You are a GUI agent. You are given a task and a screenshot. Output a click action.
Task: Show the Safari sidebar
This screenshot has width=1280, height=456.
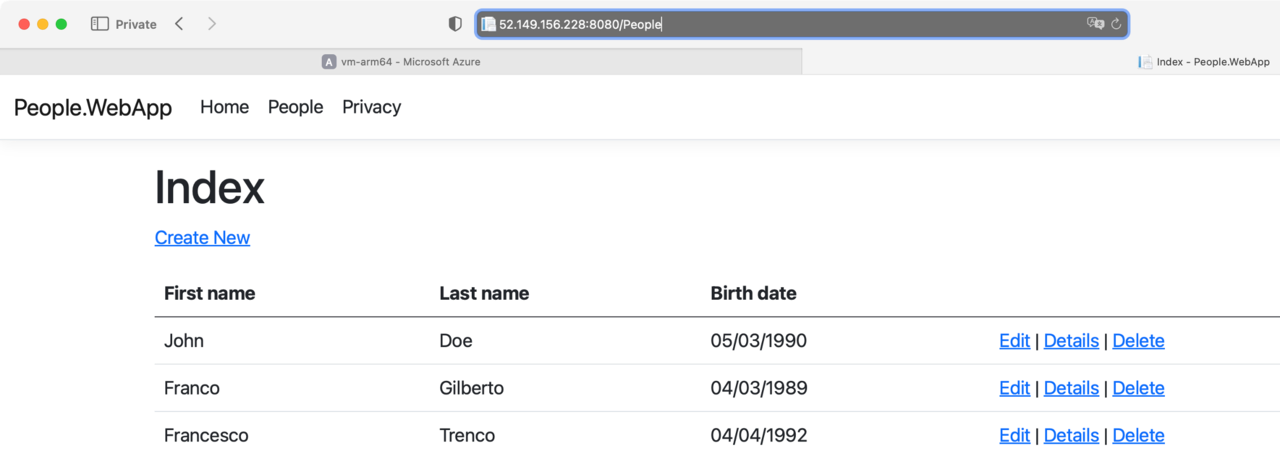[x=99, y=24]
